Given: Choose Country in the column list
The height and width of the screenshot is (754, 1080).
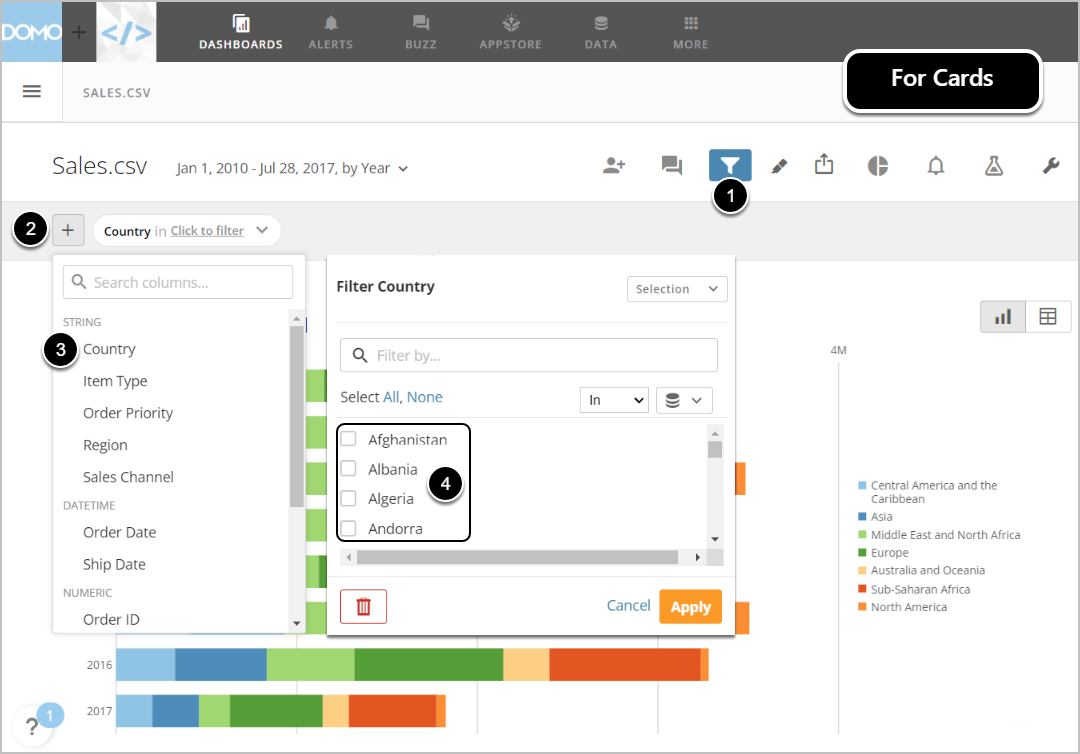Looking at the screenshot, I should pyautogui.click(x=109, y=349).
